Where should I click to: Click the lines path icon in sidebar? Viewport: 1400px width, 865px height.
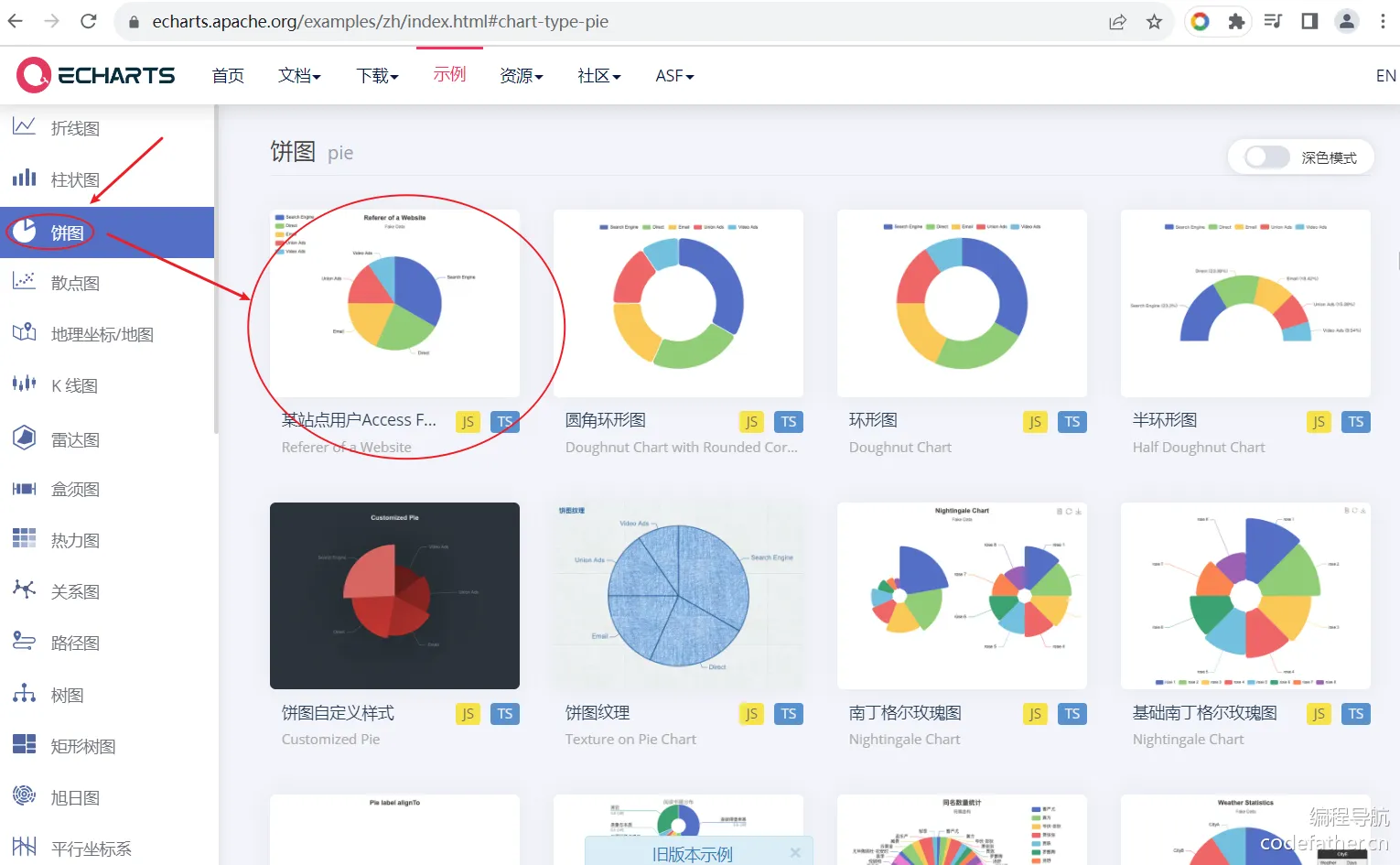24,641
